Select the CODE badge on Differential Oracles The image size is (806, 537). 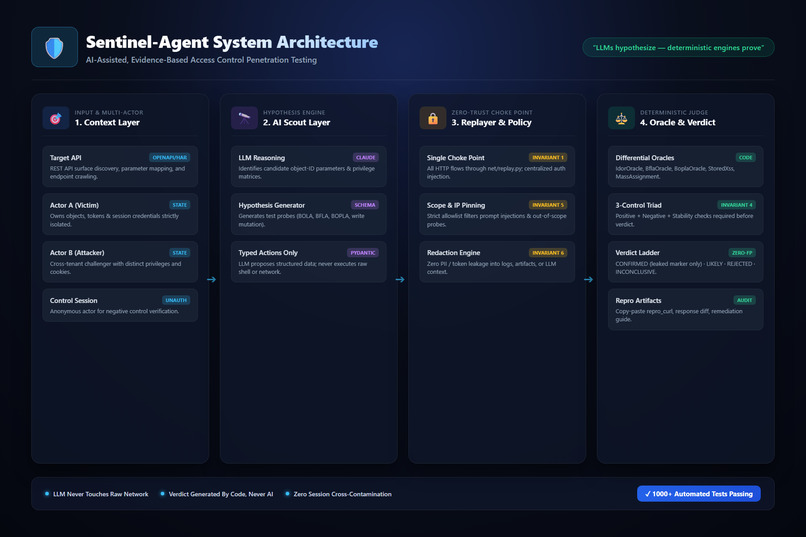(x=745, y=158)
